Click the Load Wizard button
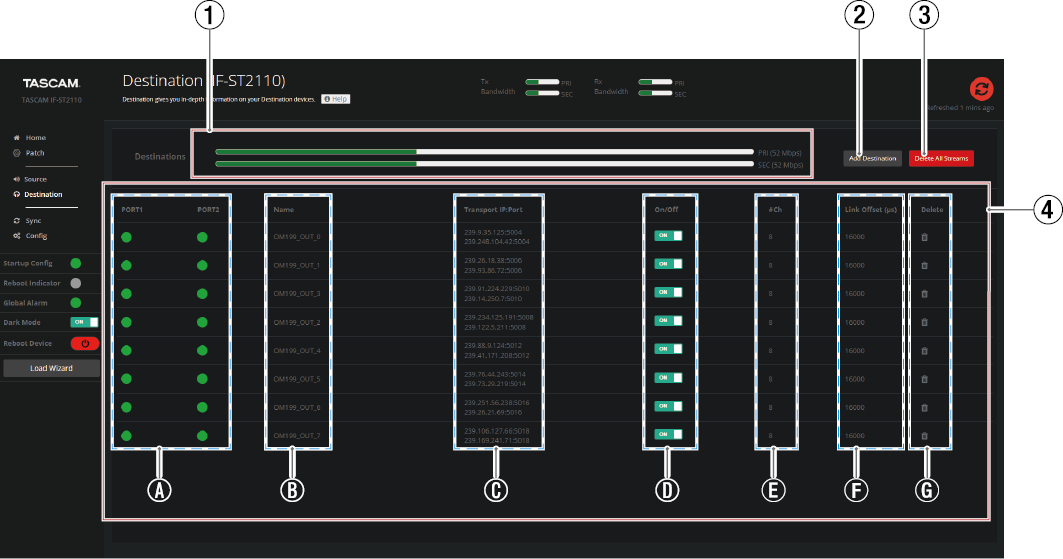The image size is (1063, 559). (52, 368)
